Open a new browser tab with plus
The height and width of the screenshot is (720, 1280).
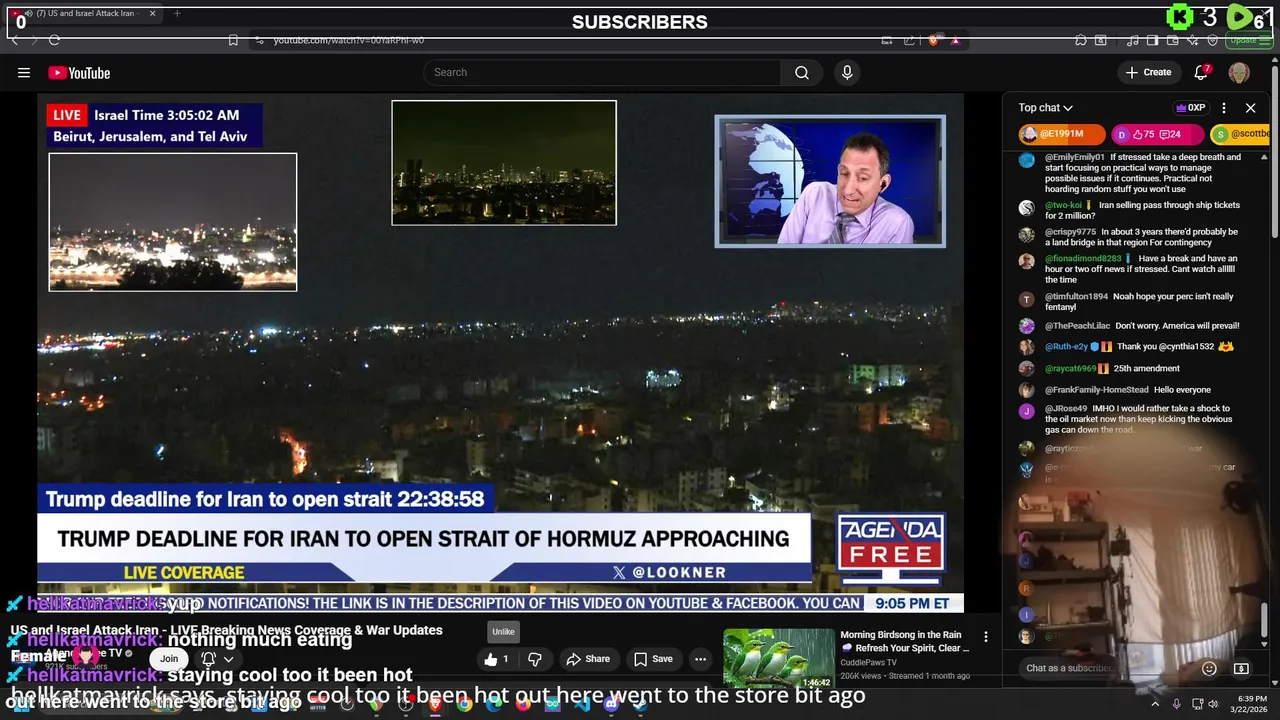pos(177,14)
